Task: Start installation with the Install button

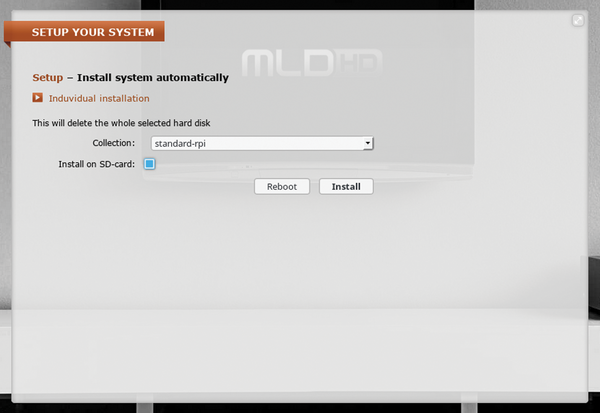Action: (x=346, y=186)
